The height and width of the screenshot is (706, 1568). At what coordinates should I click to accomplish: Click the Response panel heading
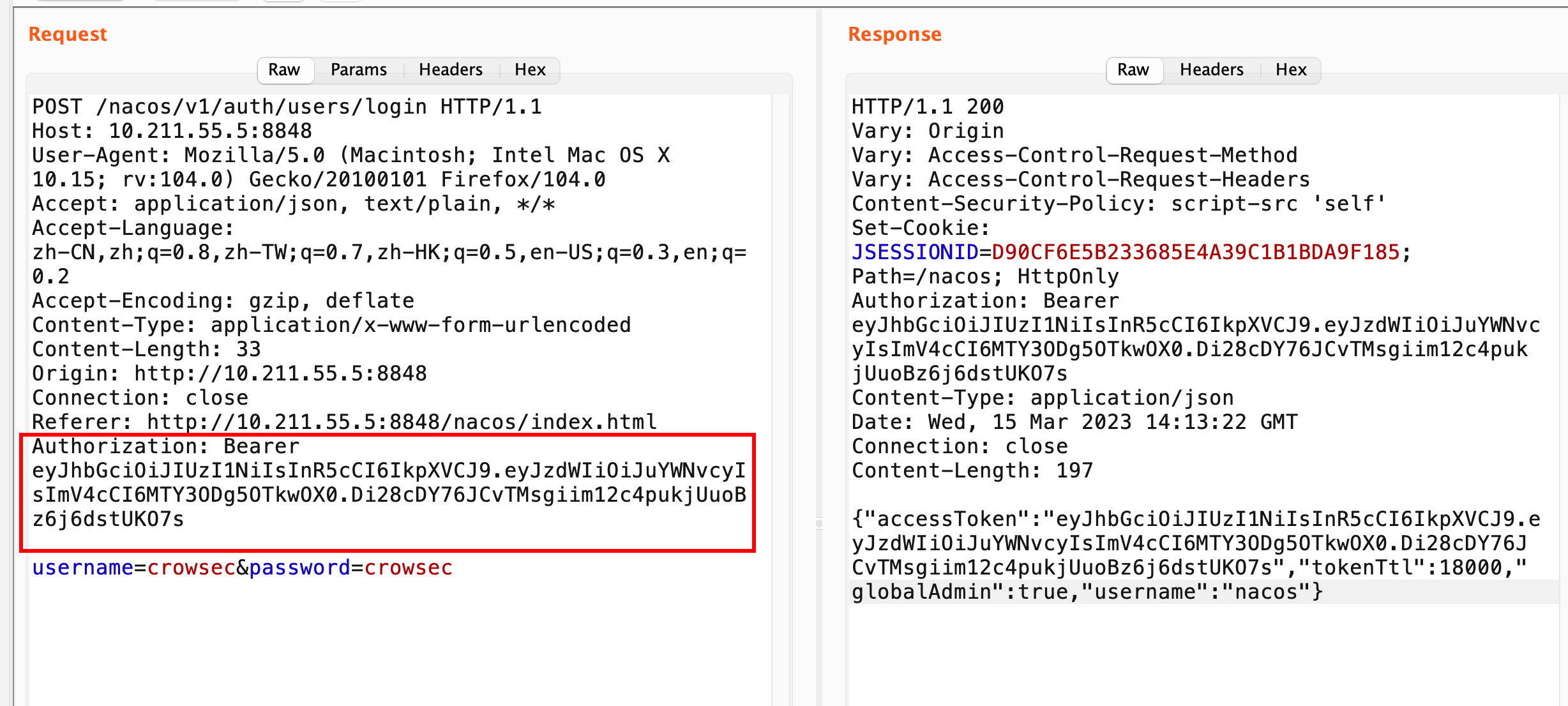894,34
